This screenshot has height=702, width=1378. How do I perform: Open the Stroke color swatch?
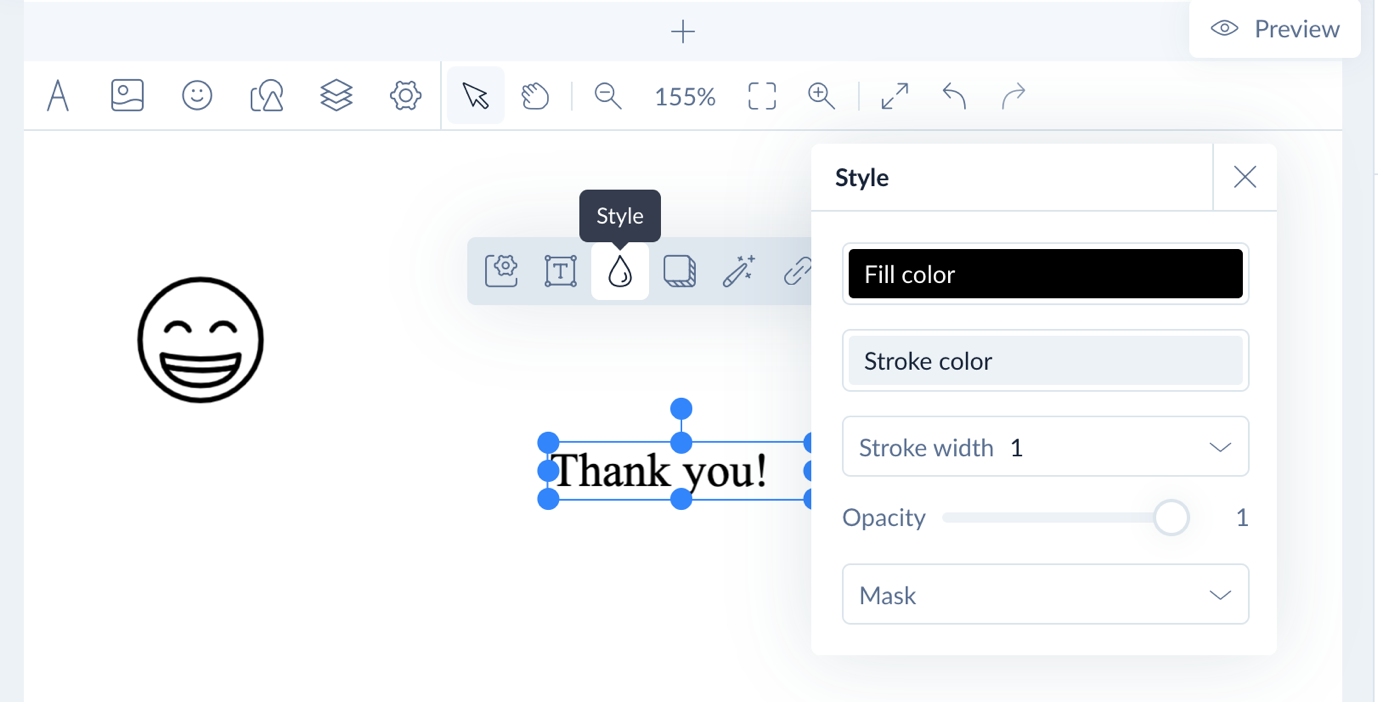1046,361
